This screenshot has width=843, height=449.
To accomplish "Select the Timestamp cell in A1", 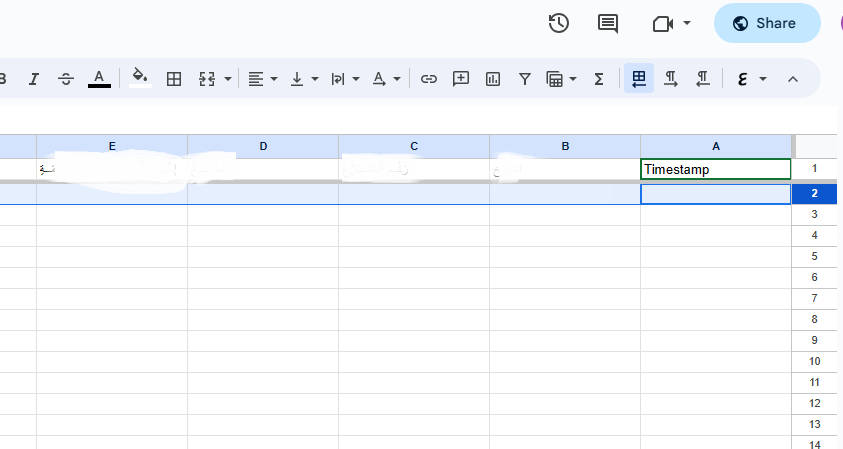I will [x=715, y=169].
